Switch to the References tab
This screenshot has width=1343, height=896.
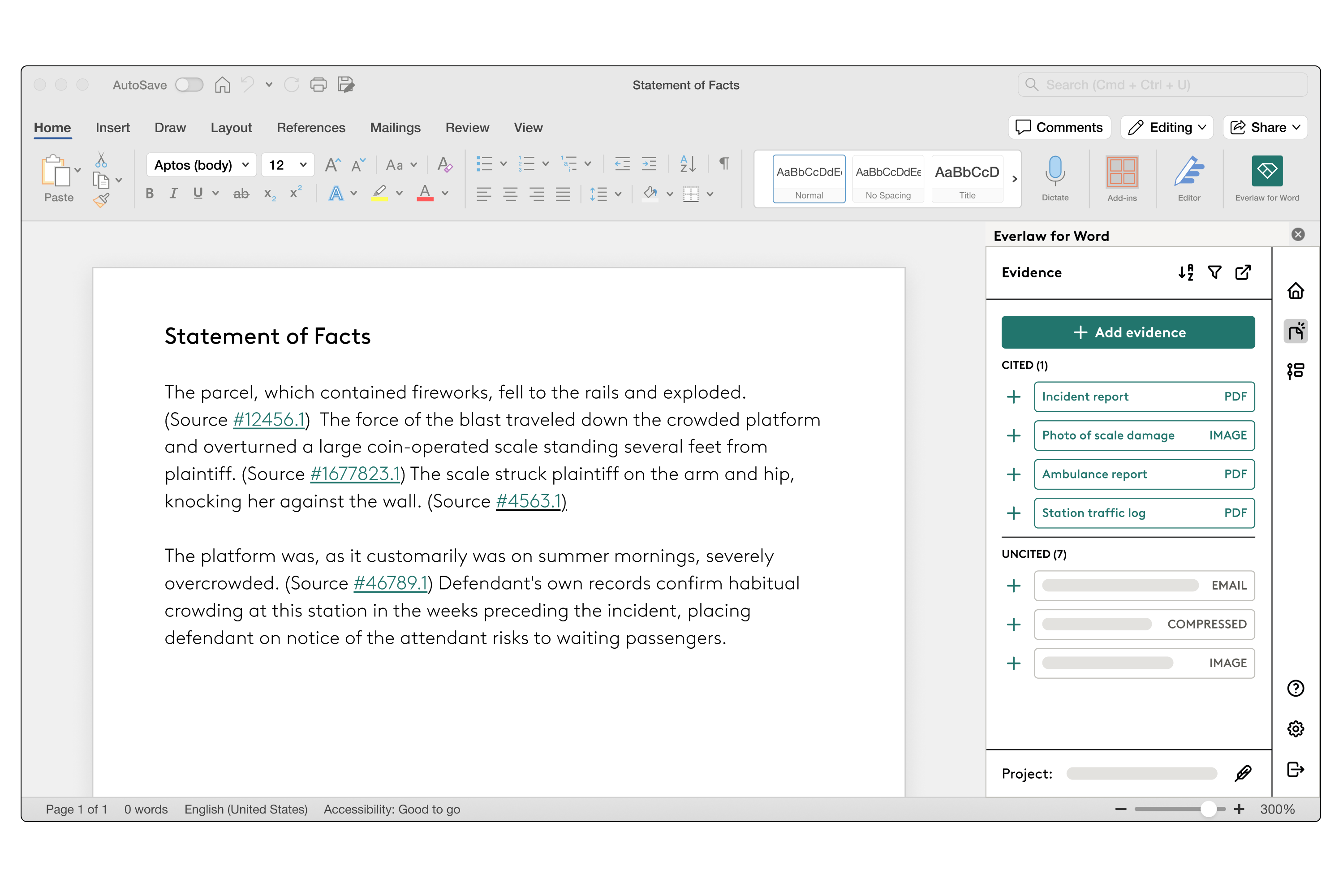click(311, 127)
